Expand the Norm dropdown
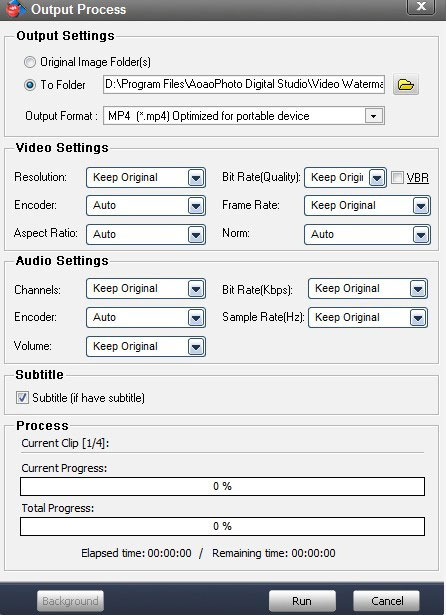Image resolution: width=446 pixels, height=615 pixels. point(367,234)
